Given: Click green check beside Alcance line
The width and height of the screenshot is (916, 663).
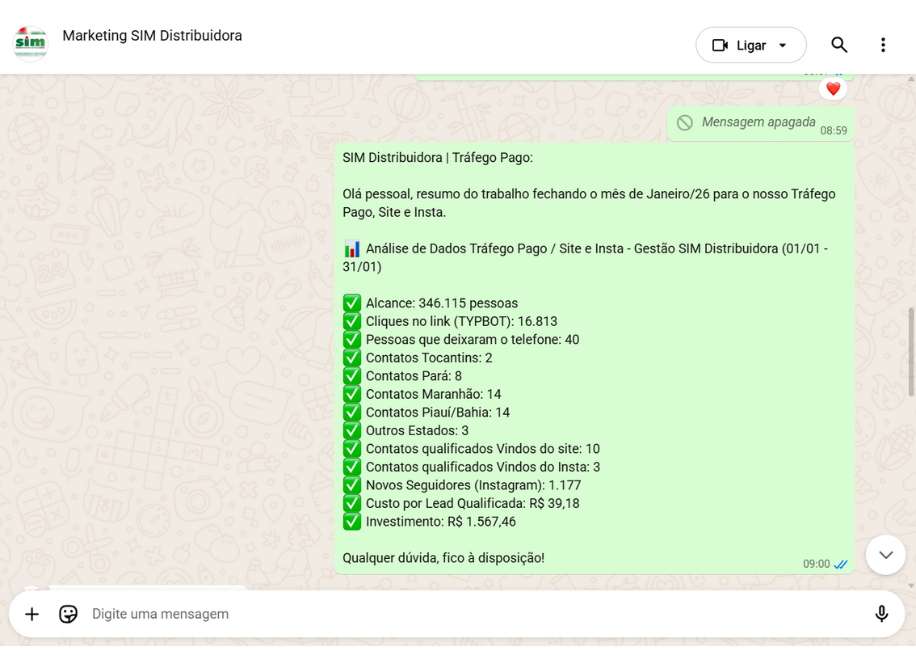Looking at the screenshot, I should tap(352, 303).
